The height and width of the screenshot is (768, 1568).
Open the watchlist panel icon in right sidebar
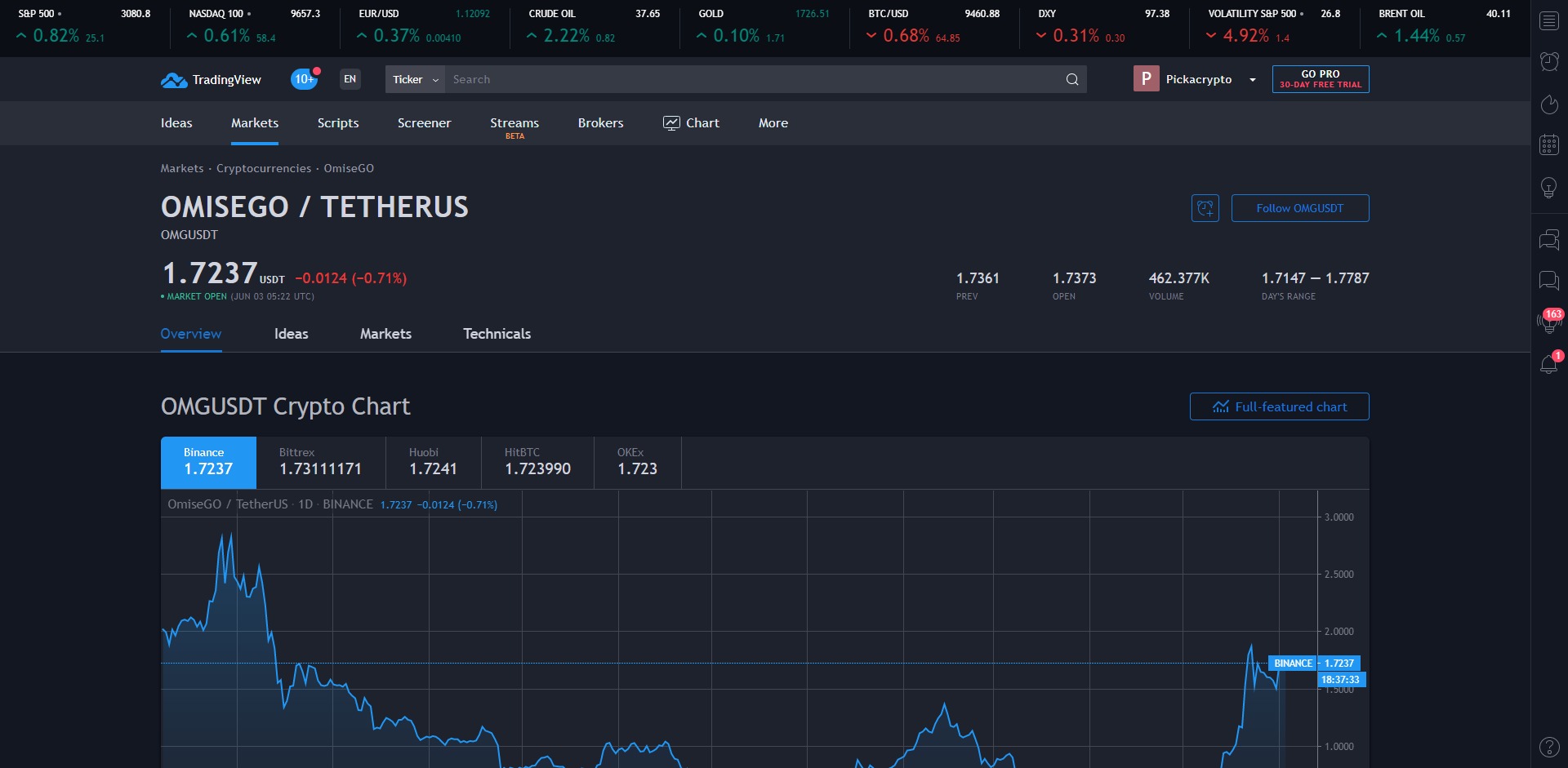click(x=1549, y=20)
